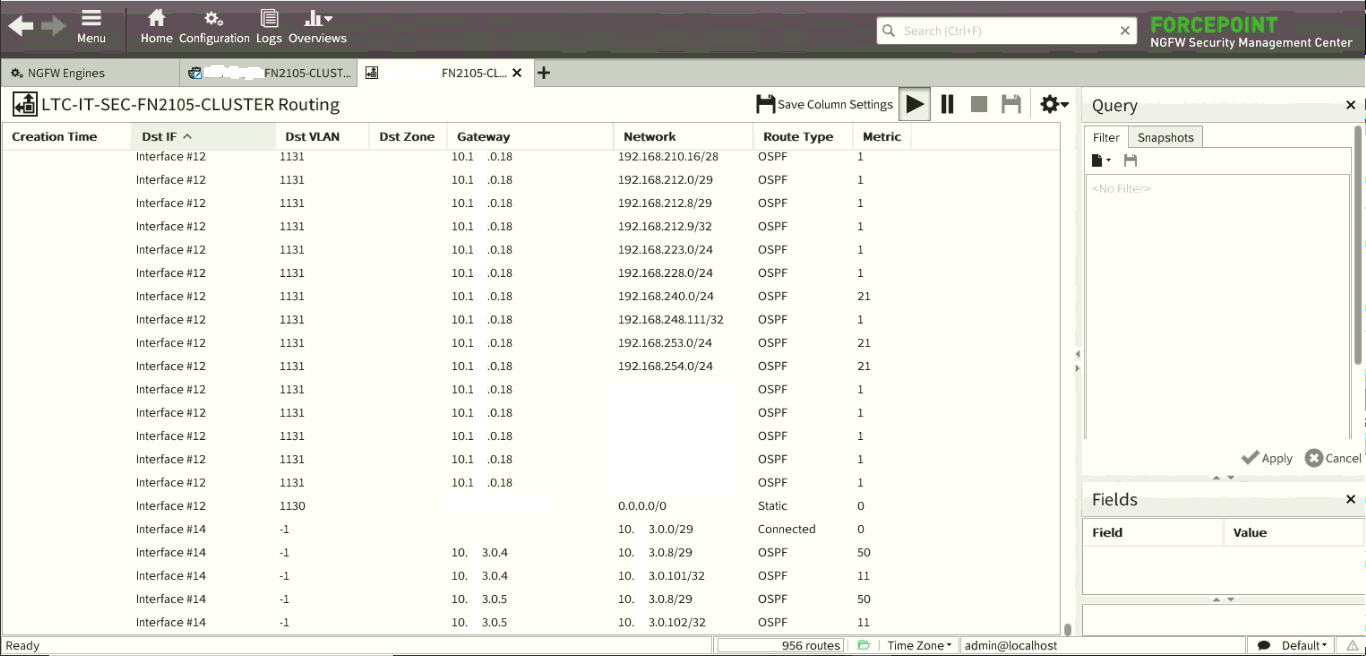Expand the tools gear dropdown in routing toolbar
Viewport: 1366px width, 656px height.
[1054, 105]
